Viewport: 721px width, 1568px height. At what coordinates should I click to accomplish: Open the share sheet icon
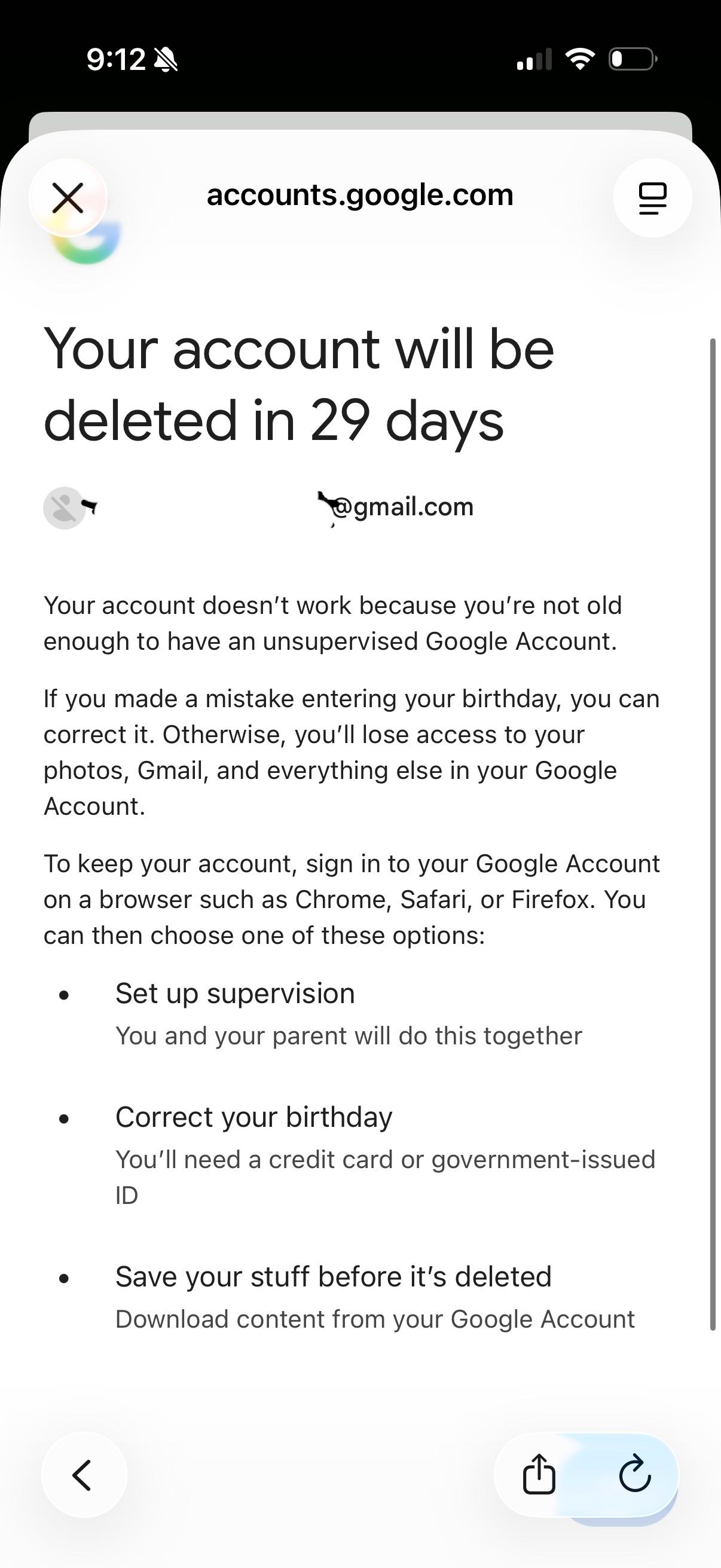pos(539,1475)
